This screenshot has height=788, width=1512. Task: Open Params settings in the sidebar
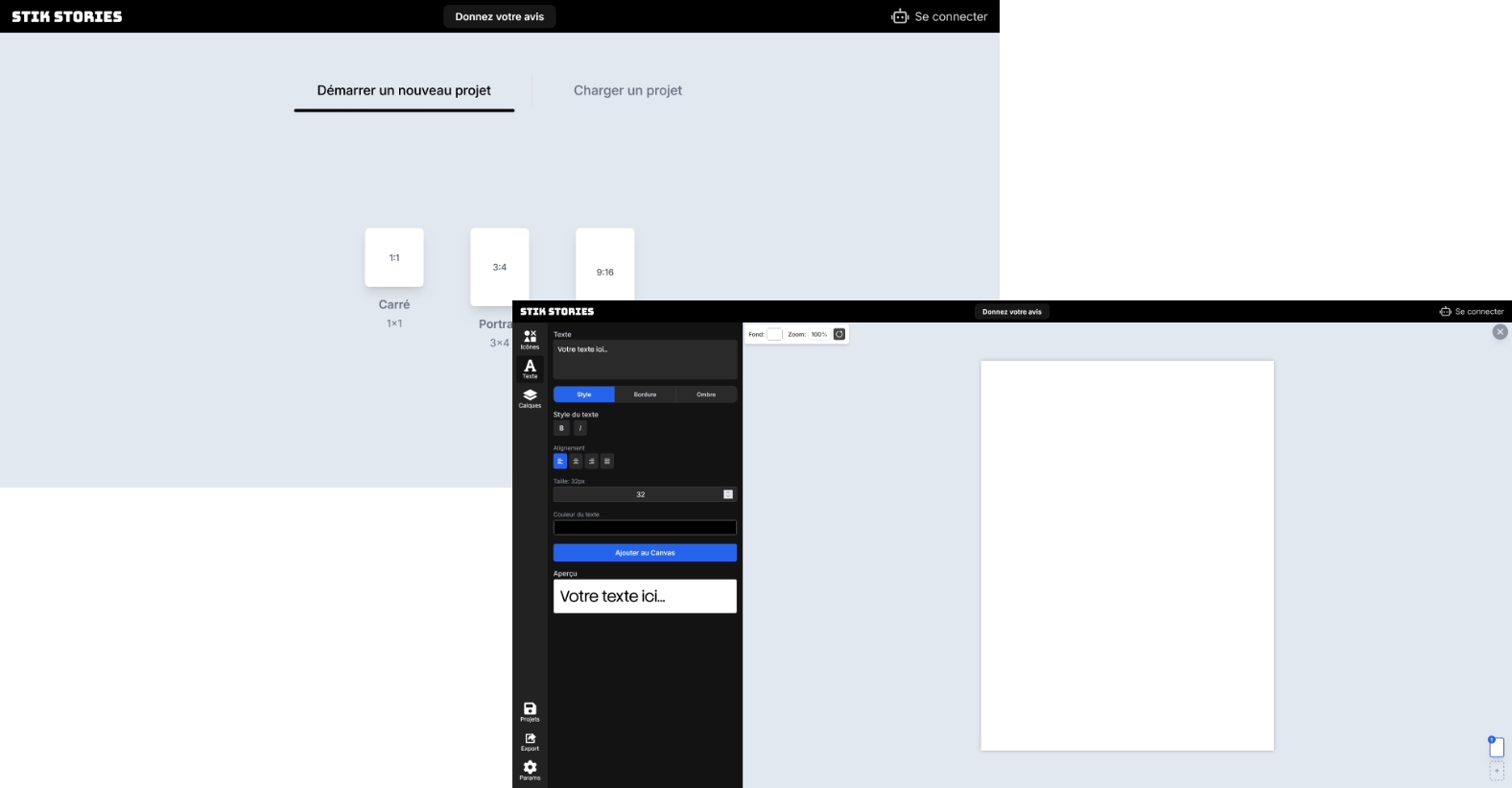point(530,770)
